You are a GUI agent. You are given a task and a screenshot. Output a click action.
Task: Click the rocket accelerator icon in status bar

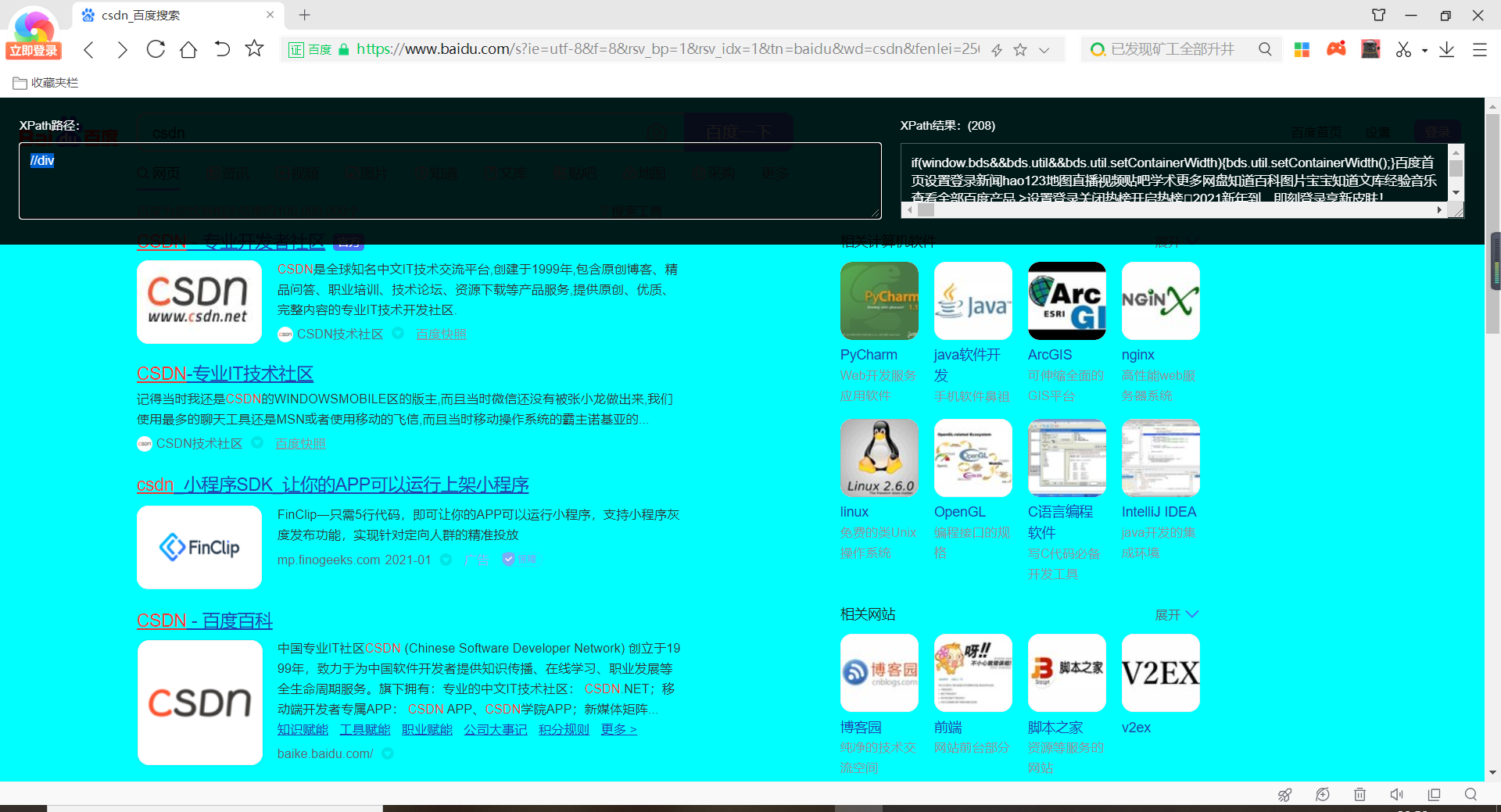(1284, 795)
